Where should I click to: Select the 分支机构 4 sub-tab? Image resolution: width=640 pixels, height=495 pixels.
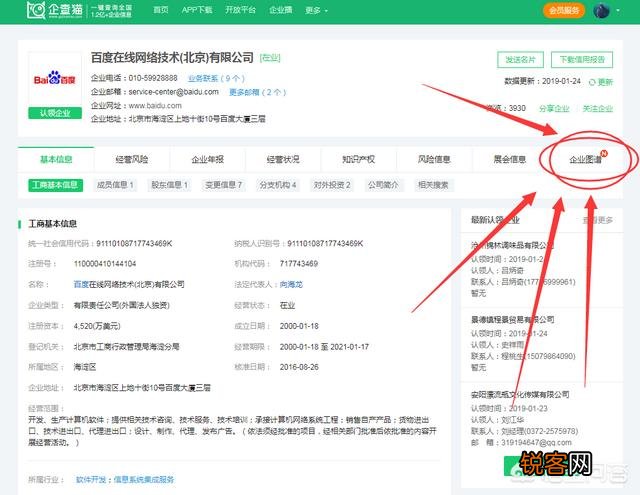278,185
